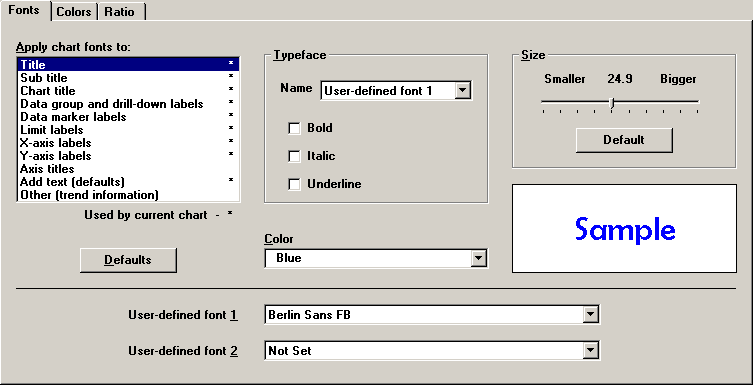Click the font size slider thumb

[612, 102]
